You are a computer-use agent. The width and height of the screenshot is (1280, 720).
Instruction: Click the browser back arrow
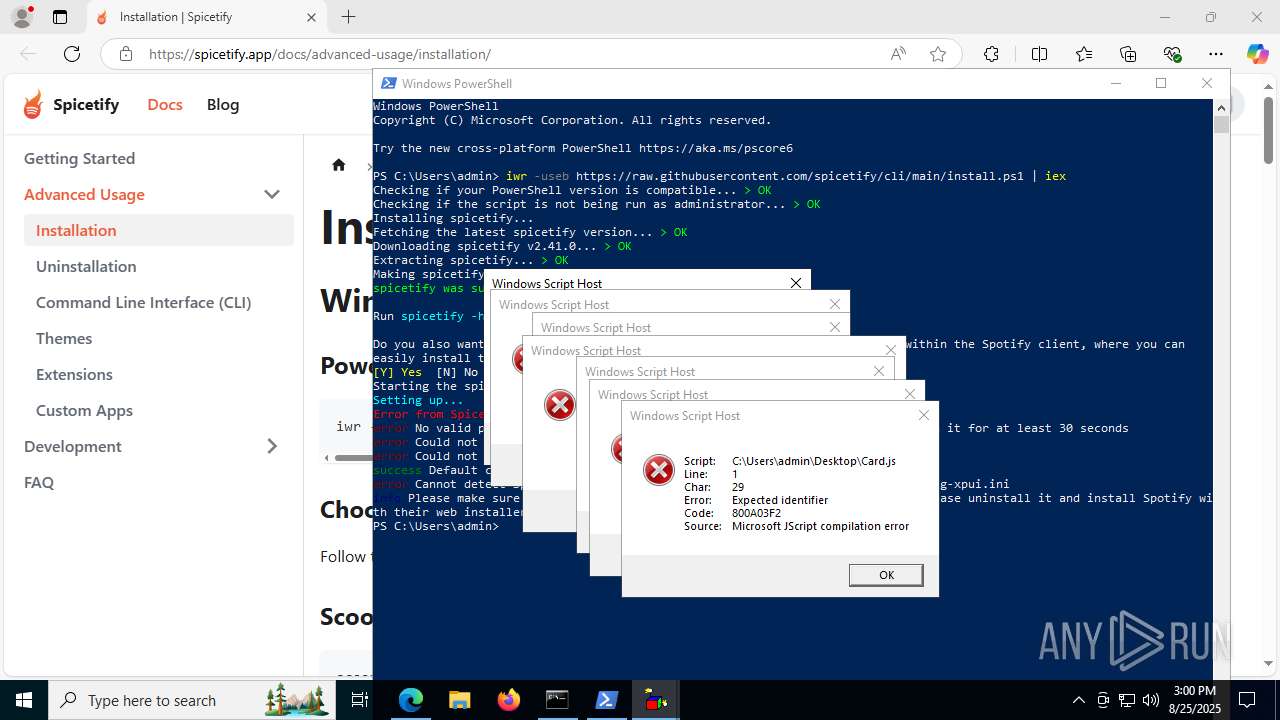pos(28,54)
